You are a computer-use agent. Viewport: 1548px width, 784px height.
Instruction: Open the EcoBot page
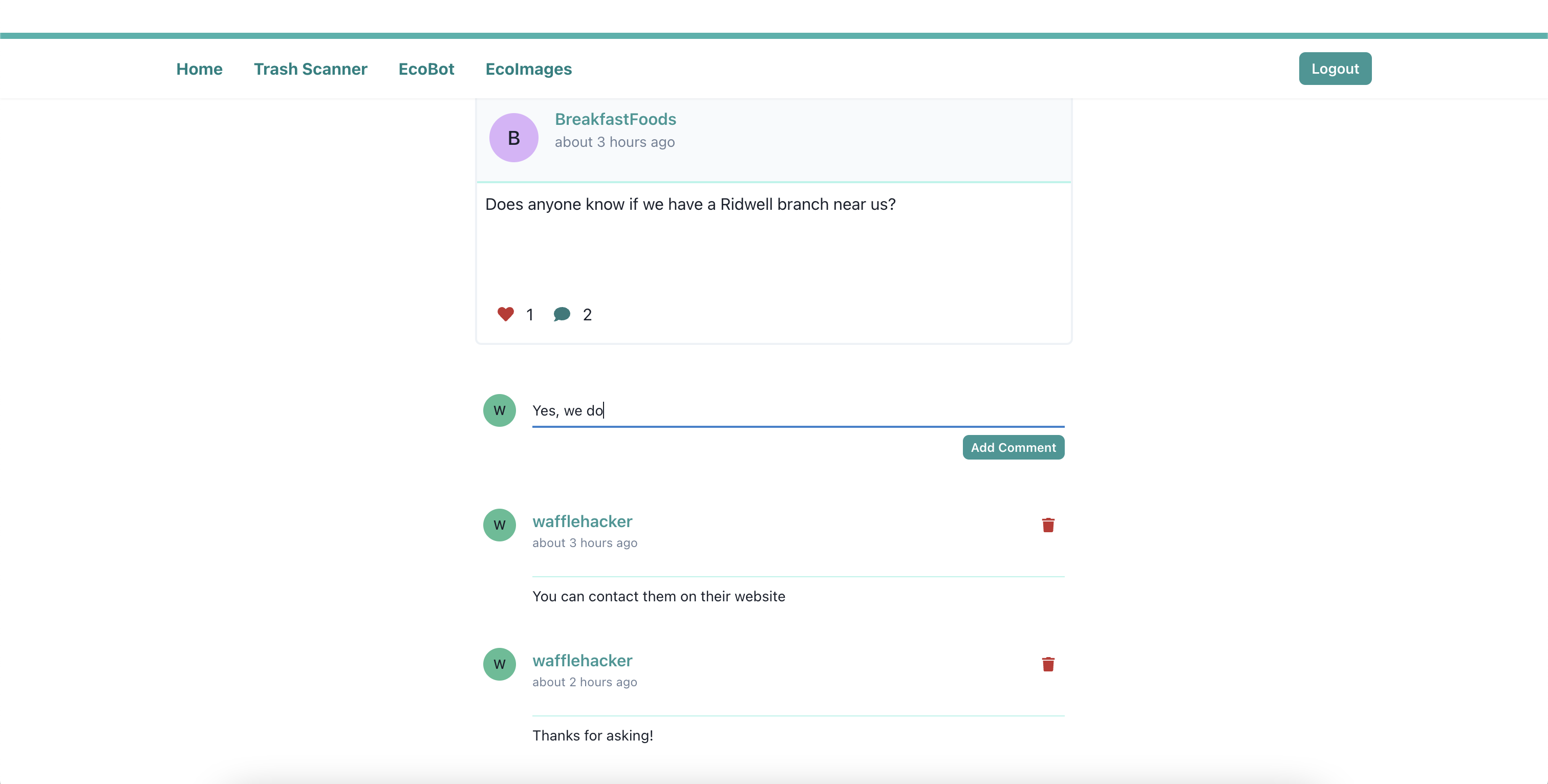(426, 69)
